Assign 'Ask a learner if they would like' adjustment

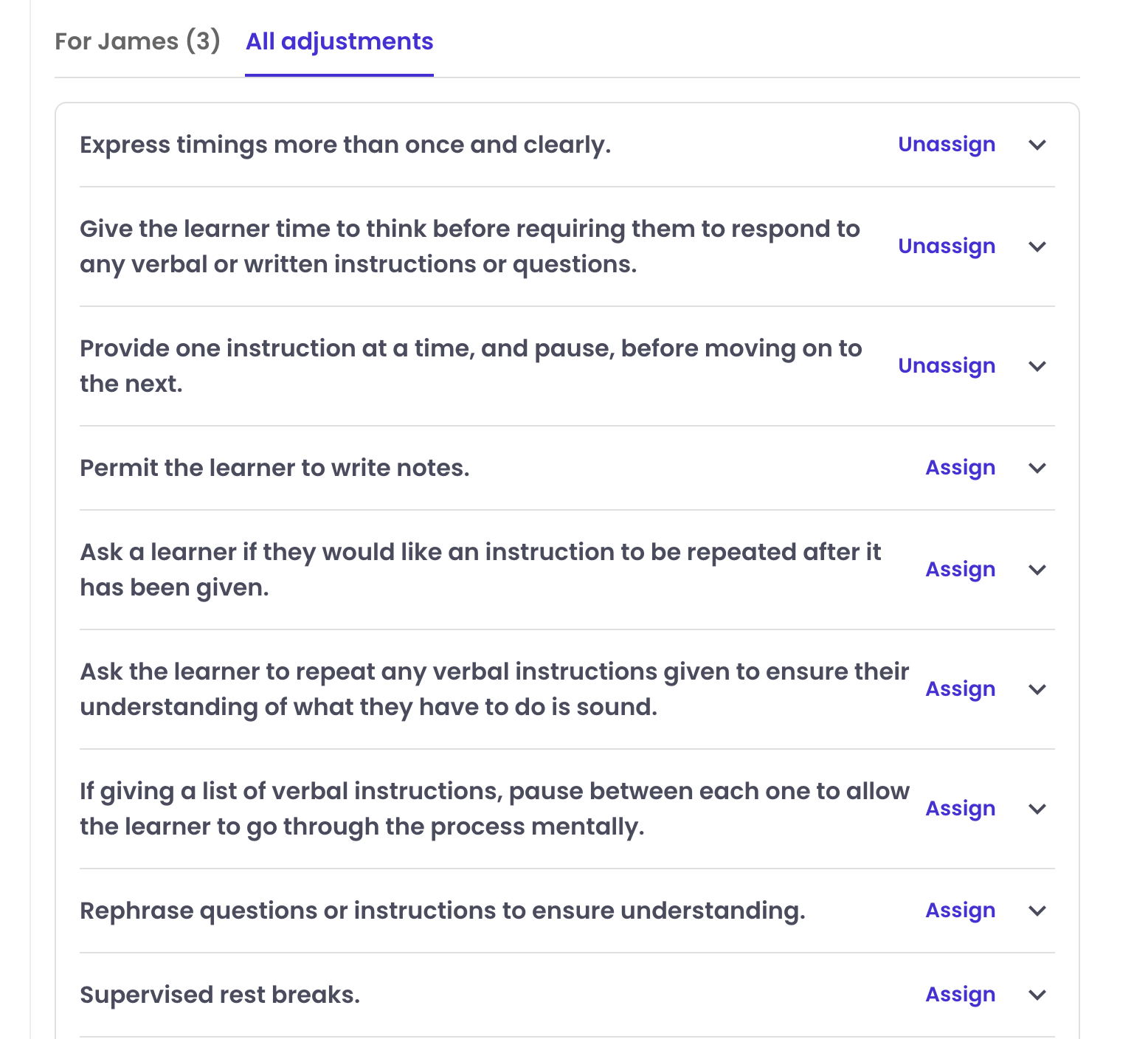tap(960, 570)
